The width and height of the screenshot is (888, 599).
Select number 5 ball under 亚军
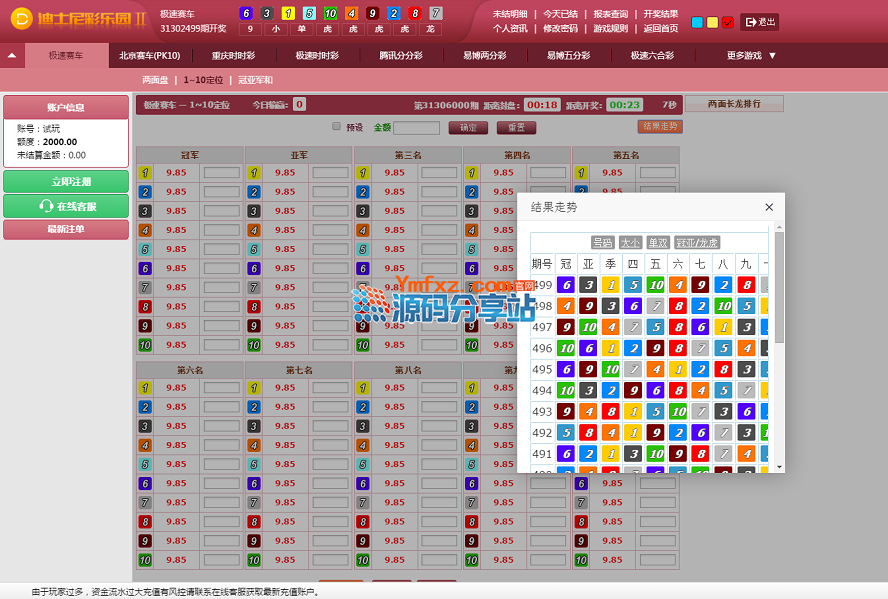point(253,249)
